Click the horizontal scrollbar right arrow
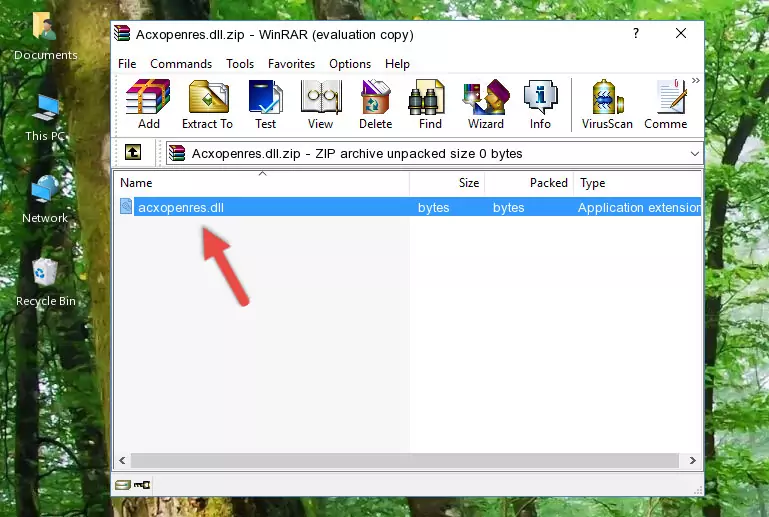 (692, 461)
